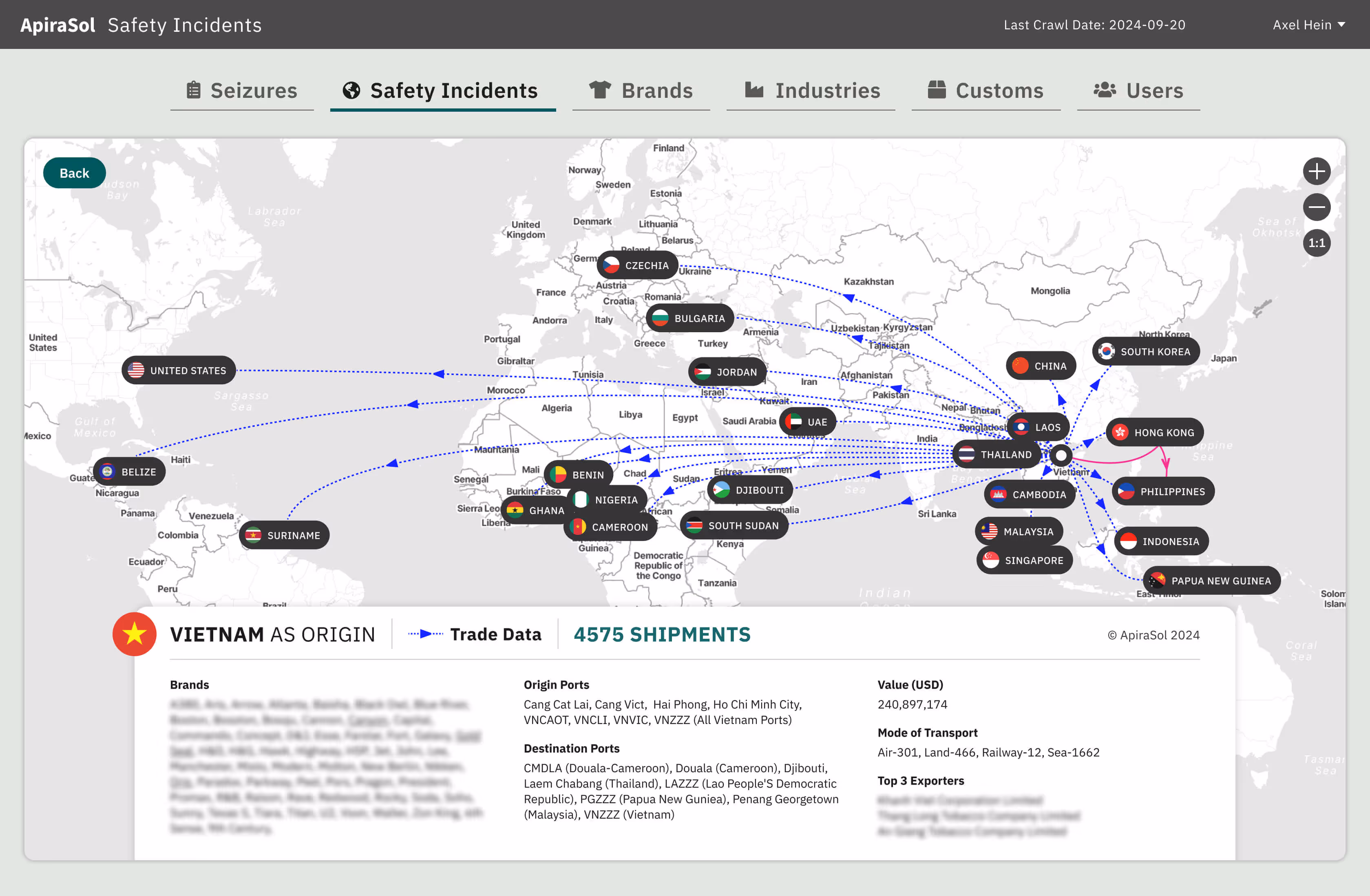The height and width of the screenshot is (896, 1370).
Task: Open the Brands tab
Action: [641, 90]
